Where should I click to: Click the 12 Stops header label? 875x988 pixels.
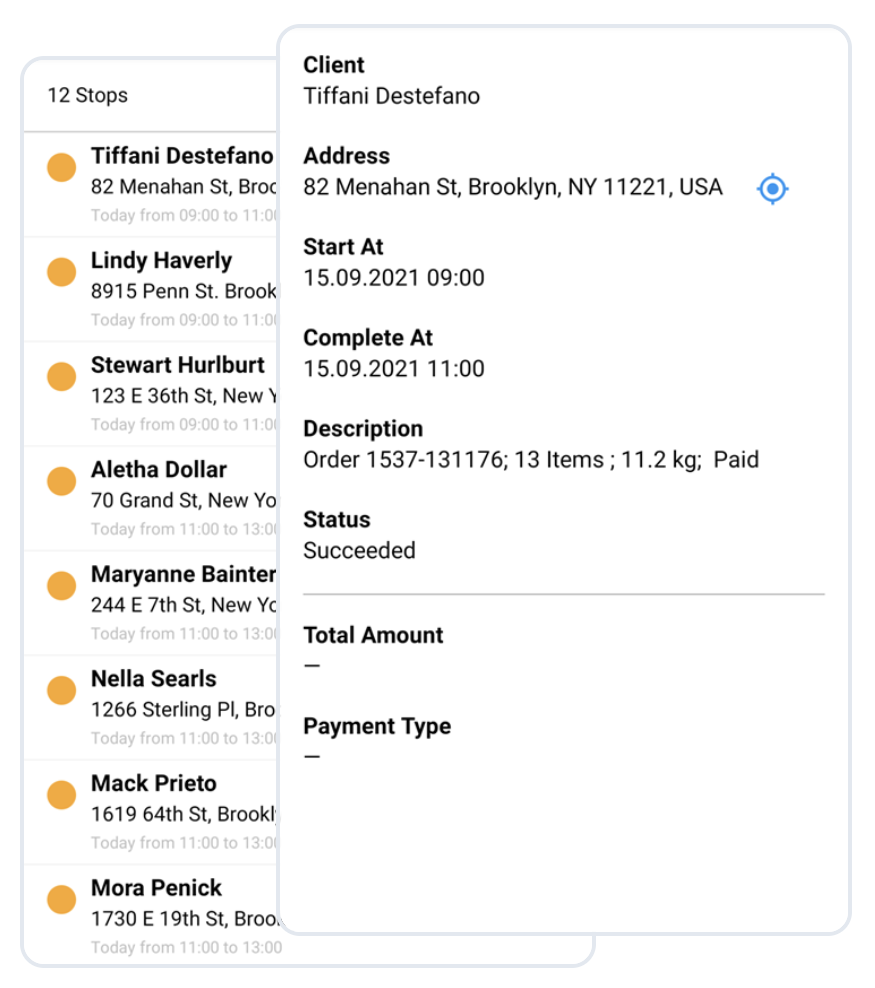pyautogui.click(x=87, y=96)
